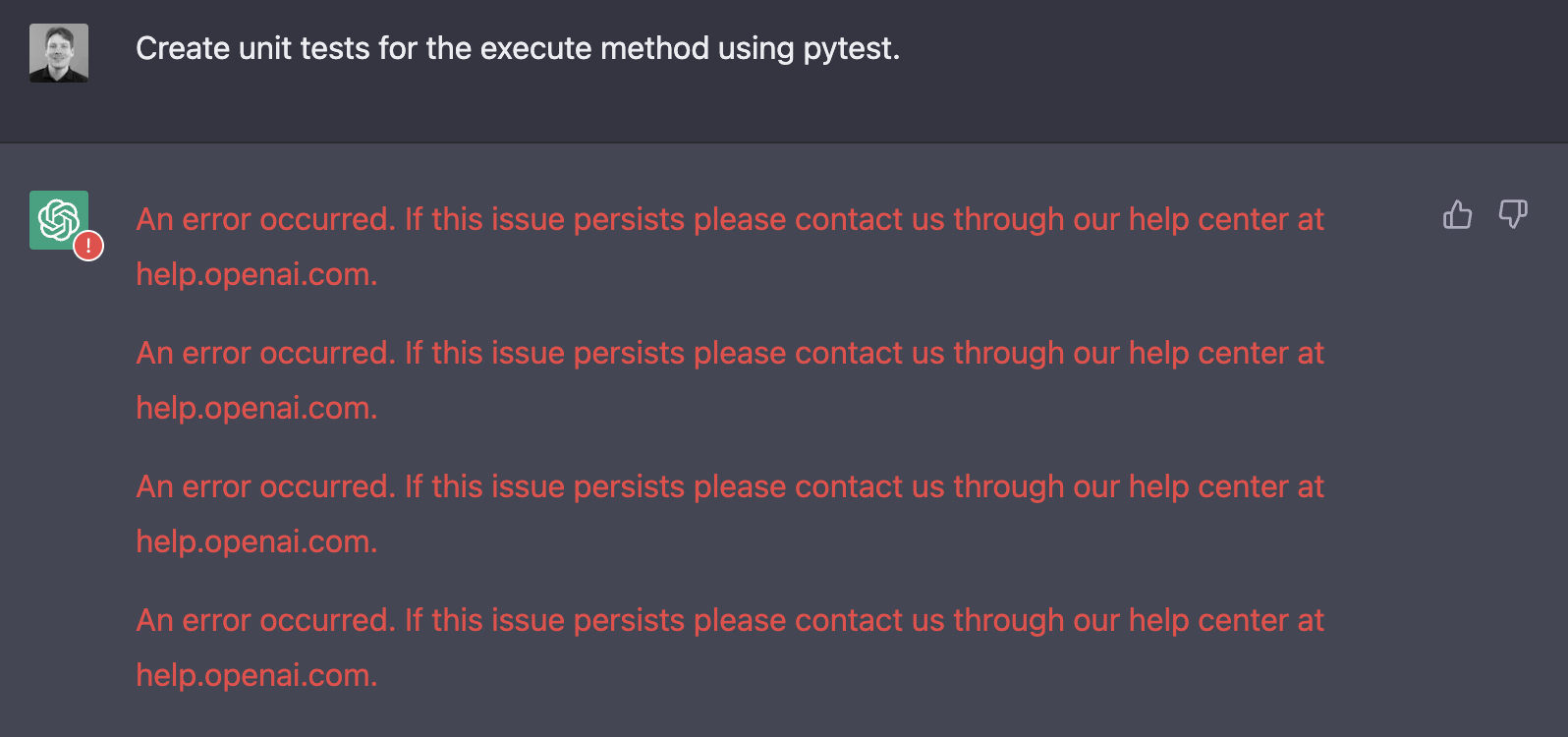The image size is (1568, 737).
Task: Click the fourth "An error occurred" text
Action: coord(264,620)
